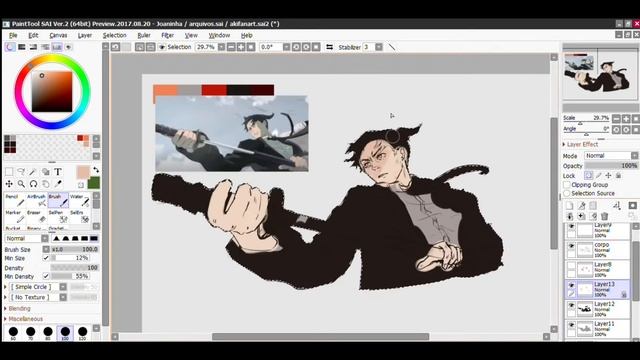The height and width of the screenshot is (360, 640).
Task: Open the Filter menu
Action: [x=167, y=36]
